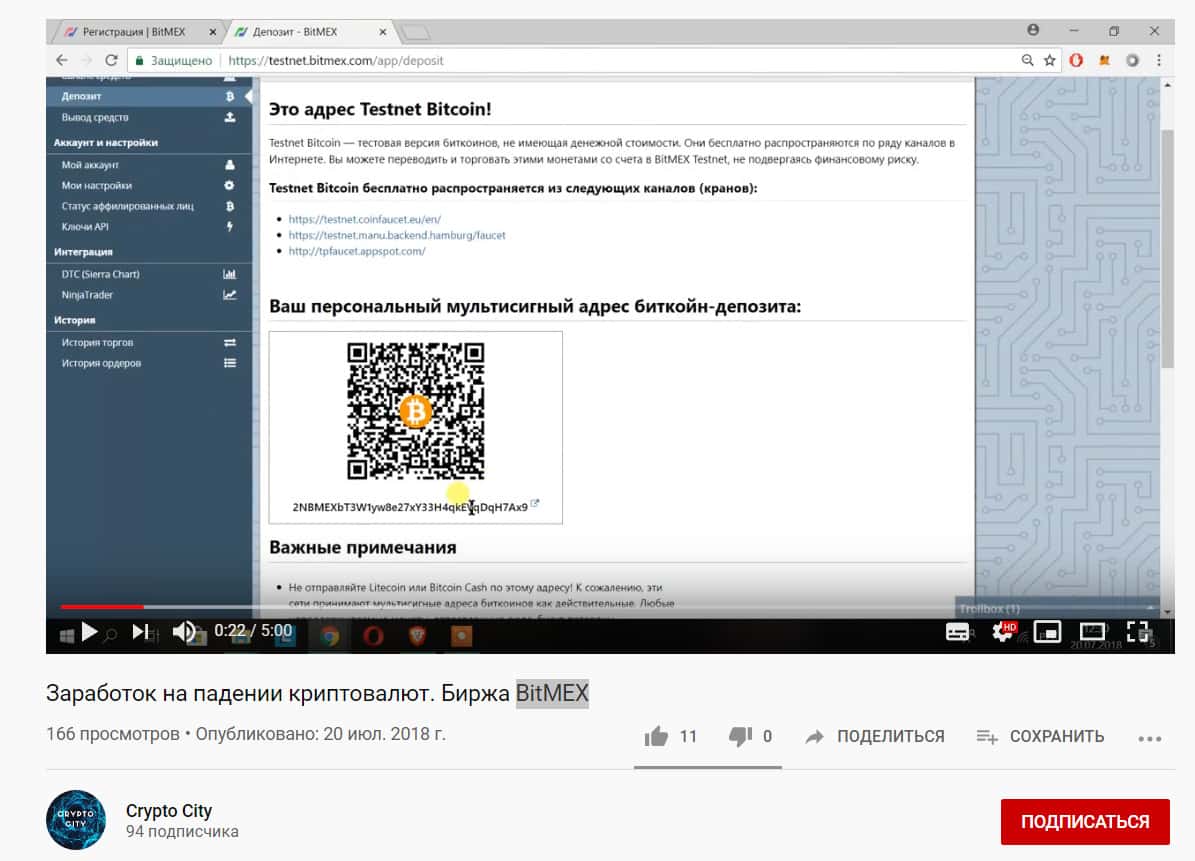1195x861 pixels.
Task: Open DTC (Sierra Chart) integration
Action: 149,274
